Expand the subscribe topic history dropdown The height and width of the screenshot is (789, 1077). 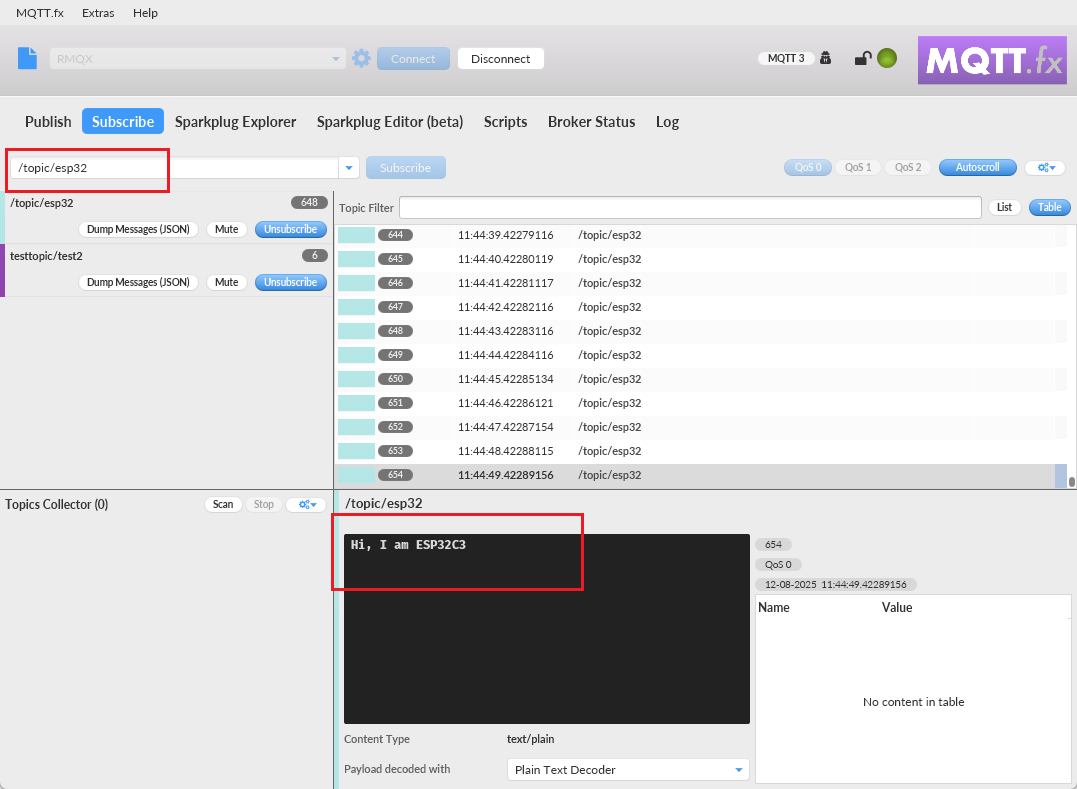pyautogui.click(x=349, y=168)
